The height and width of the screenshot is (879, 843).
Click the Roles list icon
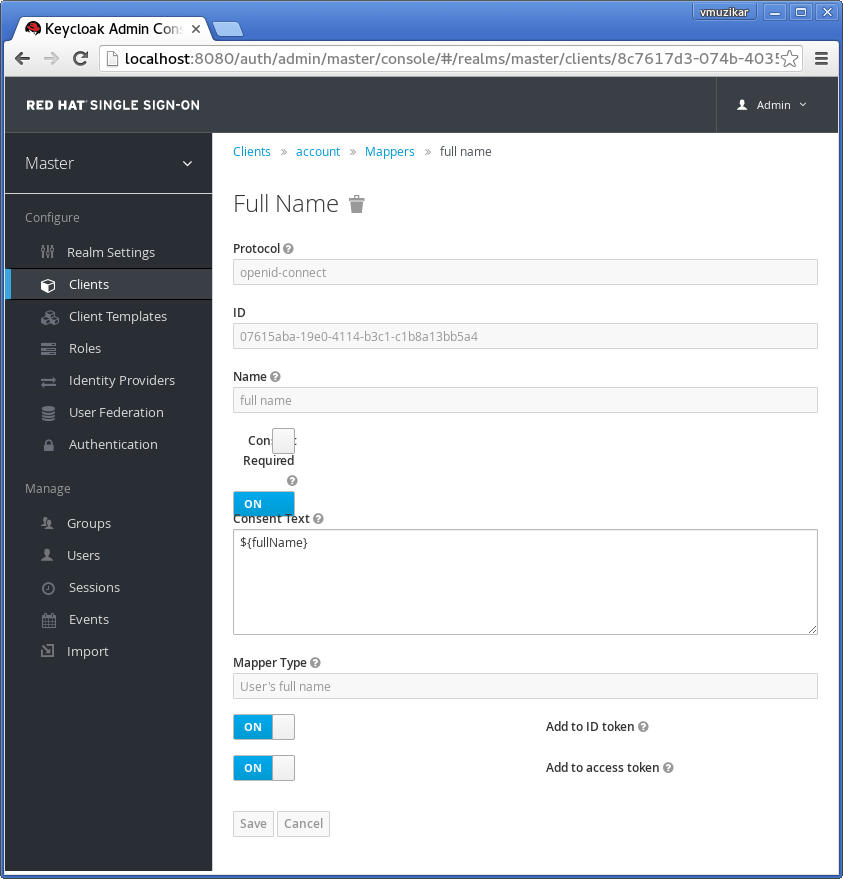(x=48, y=349)
